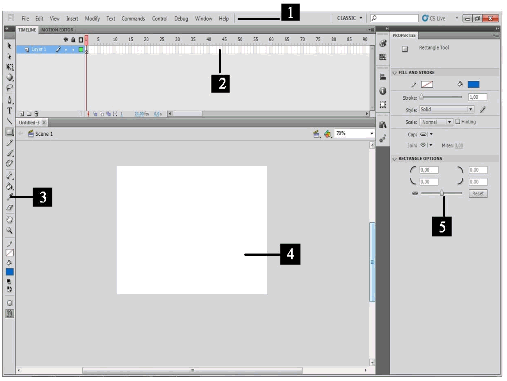Screen dimensions: 507x381
Task: Toggle lock corner radius link icon
Action: (x=415, y=193)
